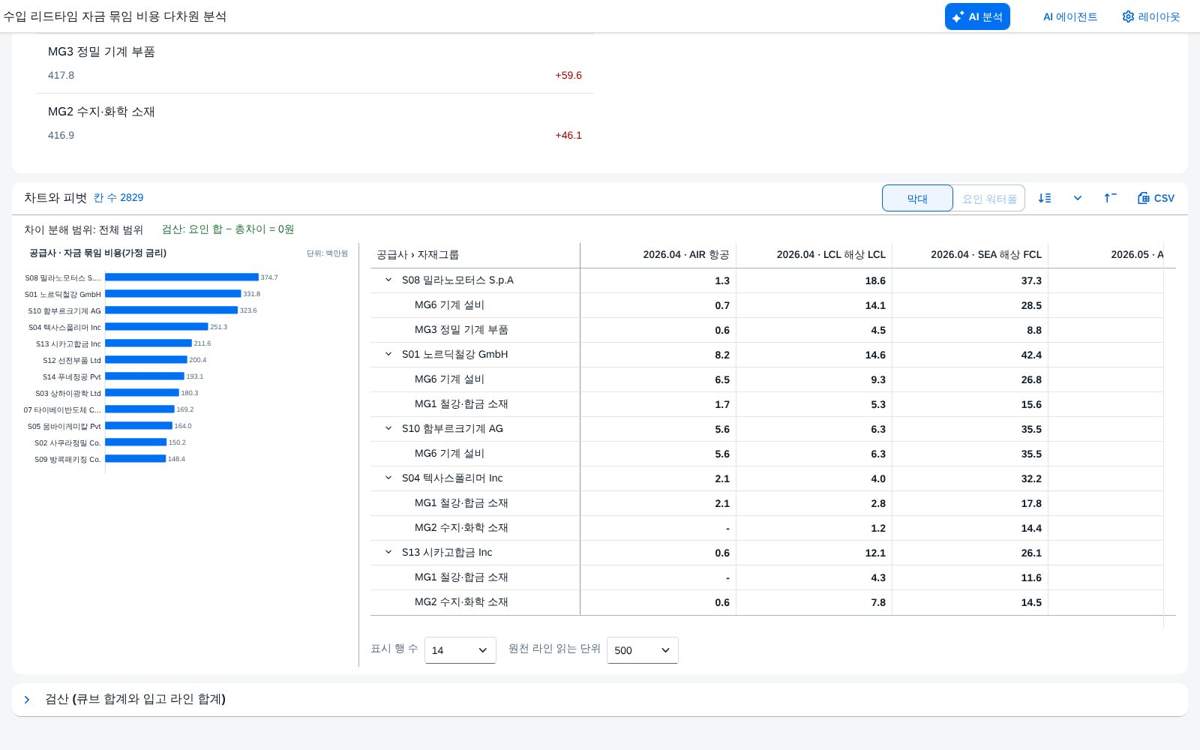The height and width of the screenshot is (750, 1200).
Task: Collapse the S13 시카고합금 Inc row
Action: pyautogui.click(x=388, y=552)
